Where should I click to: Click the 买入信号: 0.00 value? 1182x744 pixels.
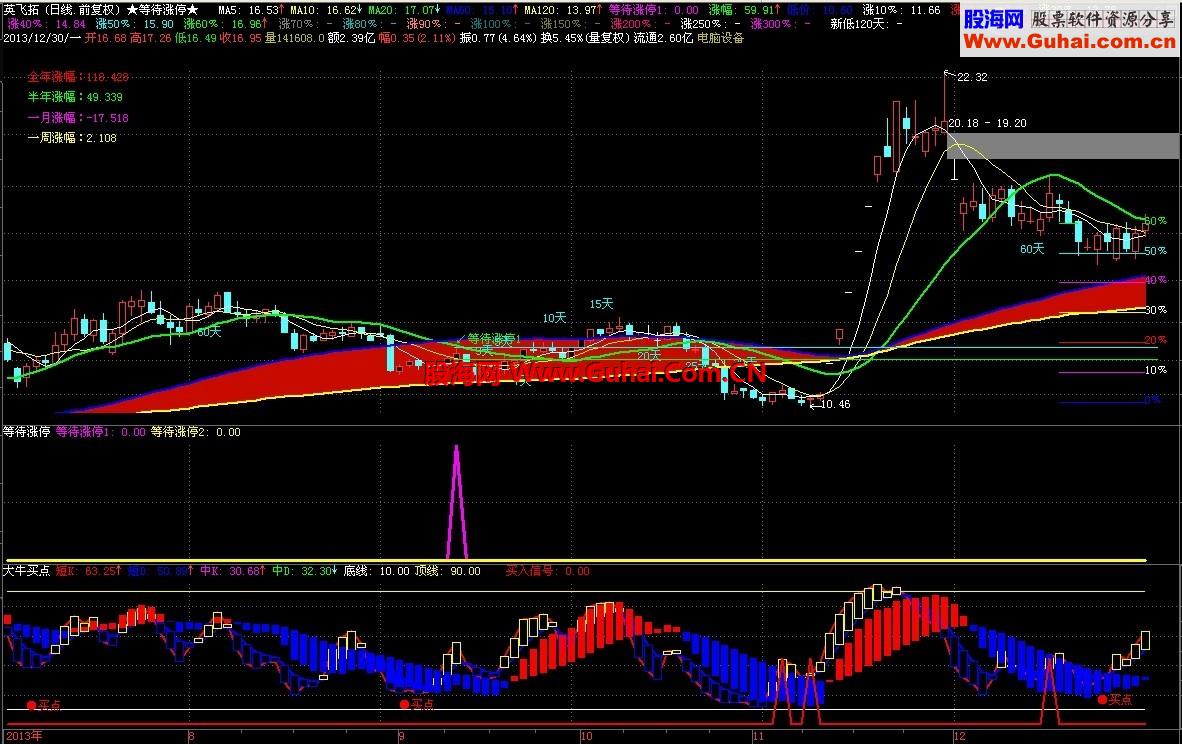[x=547, y=571]
